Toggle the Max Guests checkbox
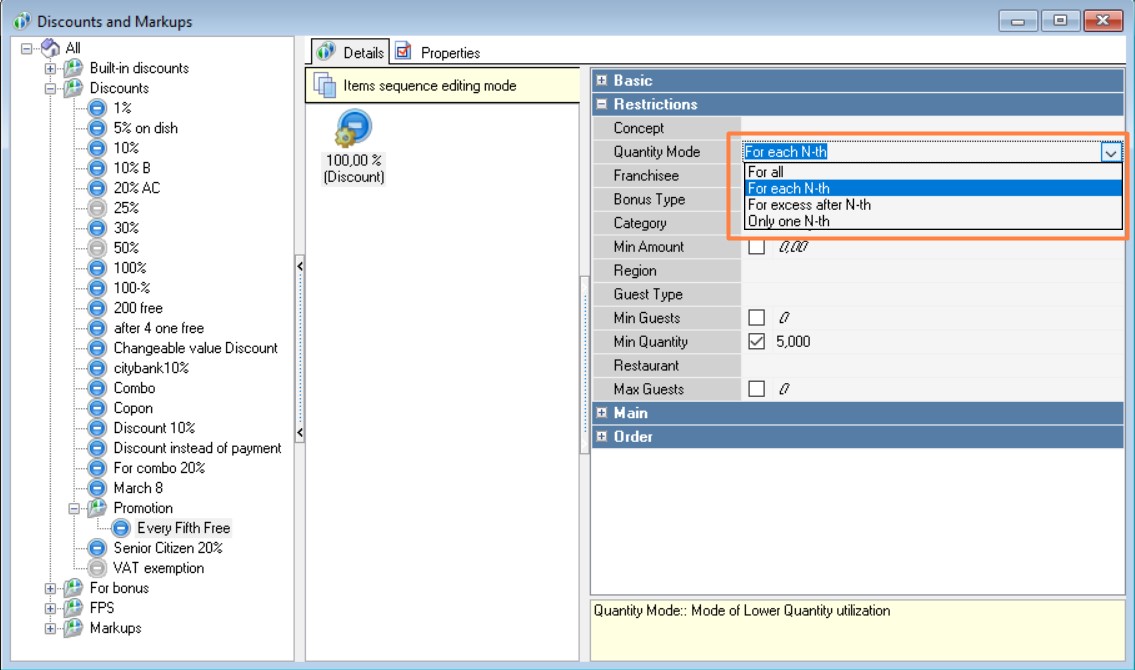 [757, 389]
